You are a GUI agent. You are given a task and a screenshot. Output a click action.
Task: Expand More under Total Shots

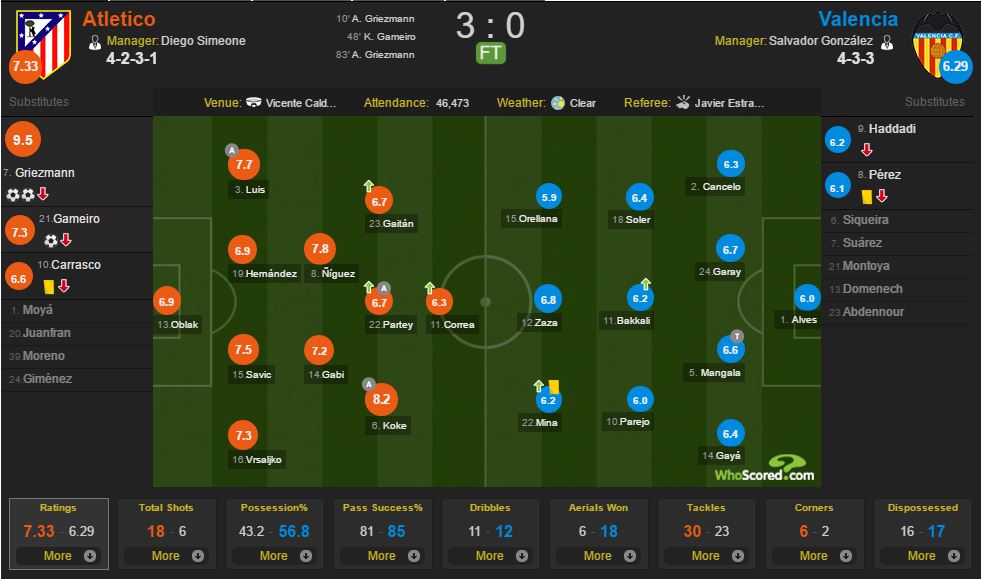click(166, 556)
